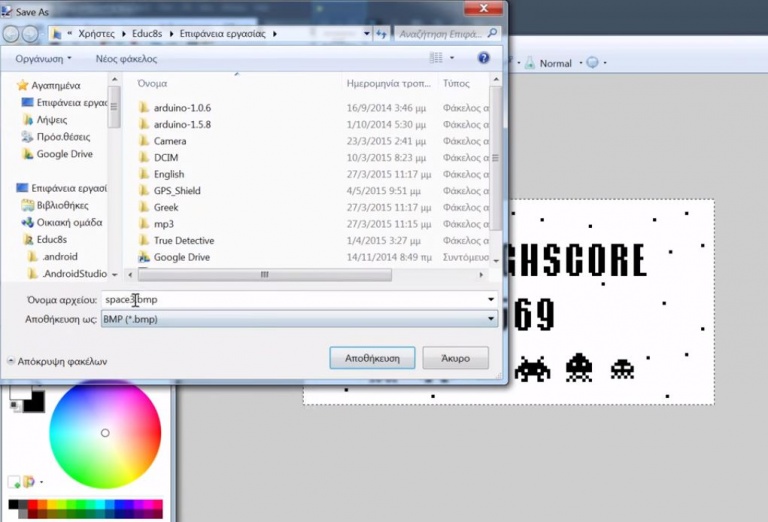Viewport: 768px width, 522px height.
Task: Click the Forward navigation arrow
Action: click(x=31, y=34)
